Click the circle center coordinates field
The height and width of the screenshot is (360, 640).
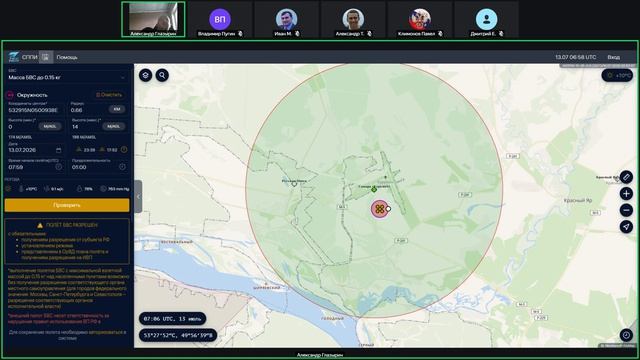click(x=35, y=110)
